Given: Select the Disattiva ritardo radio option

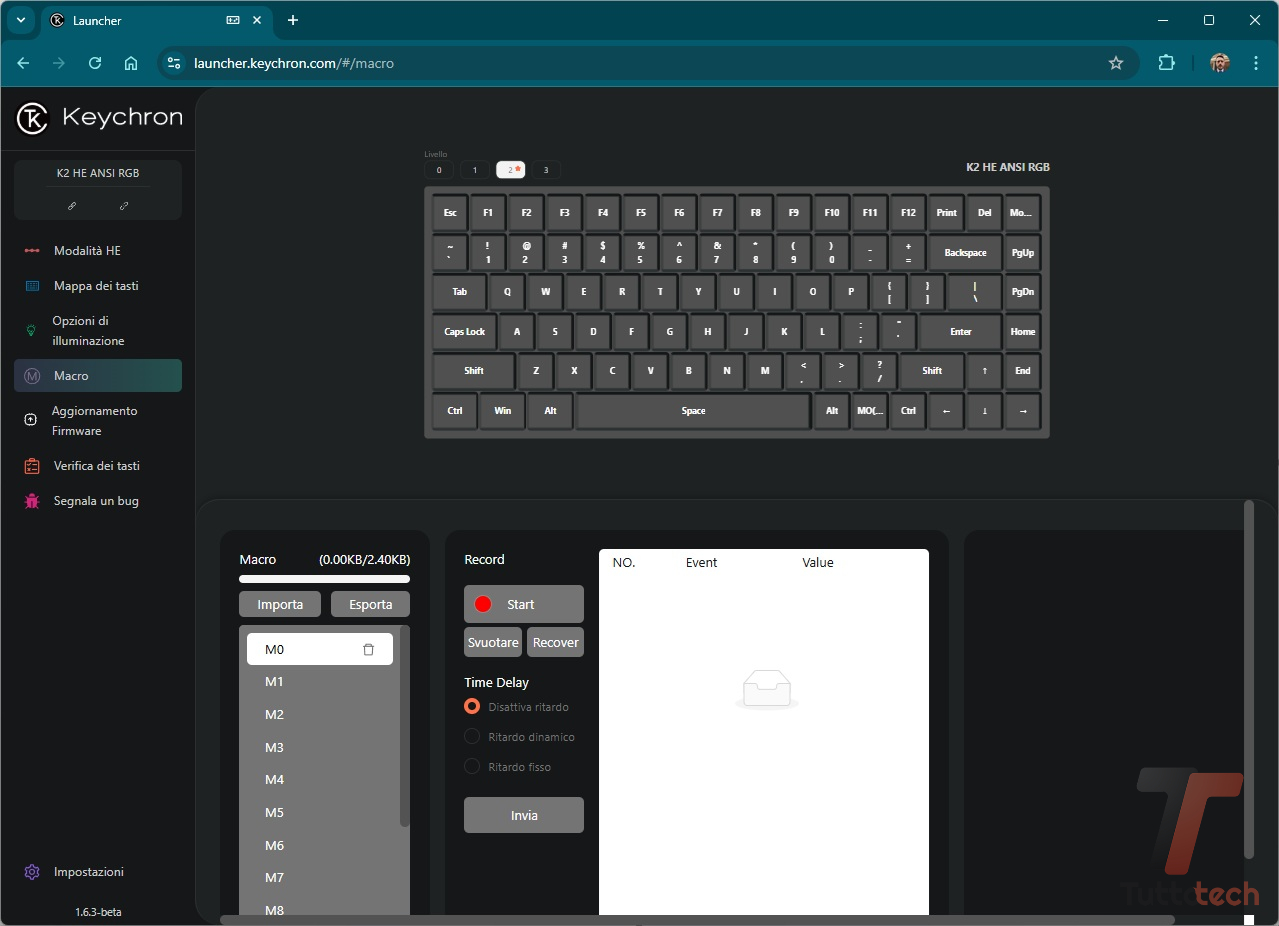Looking at the screenshot, I should (x=472, y=707).
